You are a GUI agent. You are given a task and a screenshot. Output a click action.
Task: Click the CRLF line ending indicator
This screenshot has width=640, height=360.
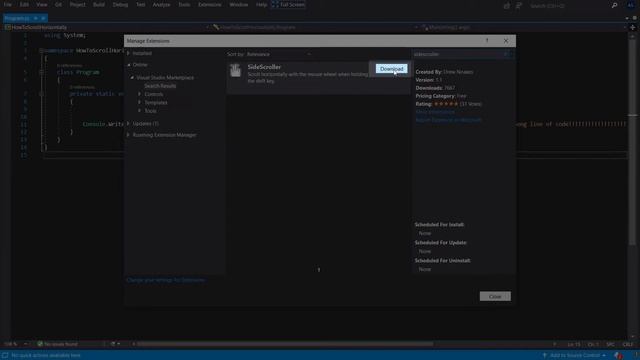pos(628,344)
